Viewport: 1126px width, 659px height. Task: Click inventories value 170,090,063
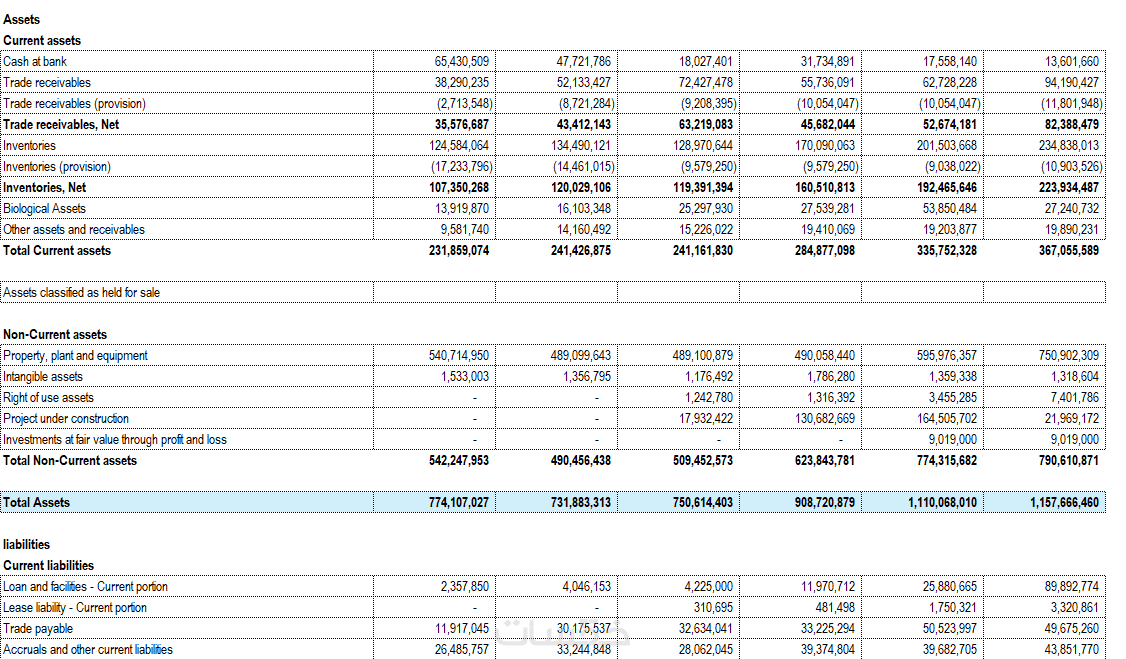824,146
